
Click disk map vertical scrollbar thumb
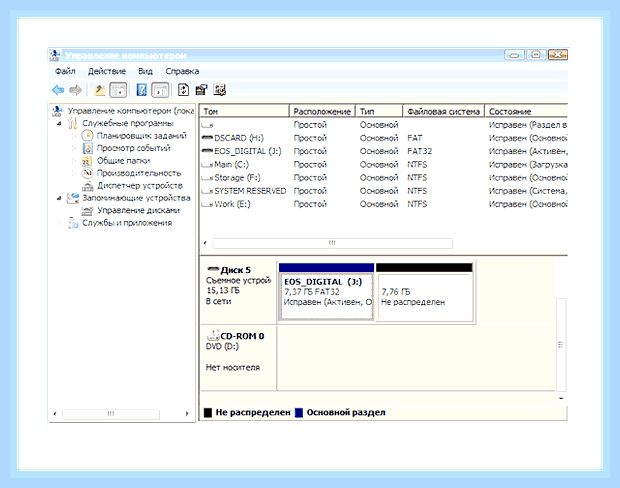pos(561,344)
